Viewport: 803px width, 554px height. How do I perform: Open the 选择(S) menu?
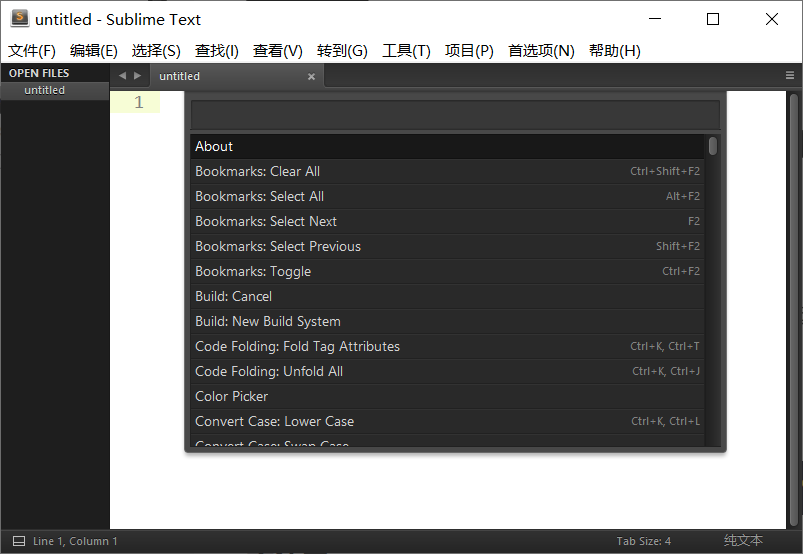[x=156, y=51]
